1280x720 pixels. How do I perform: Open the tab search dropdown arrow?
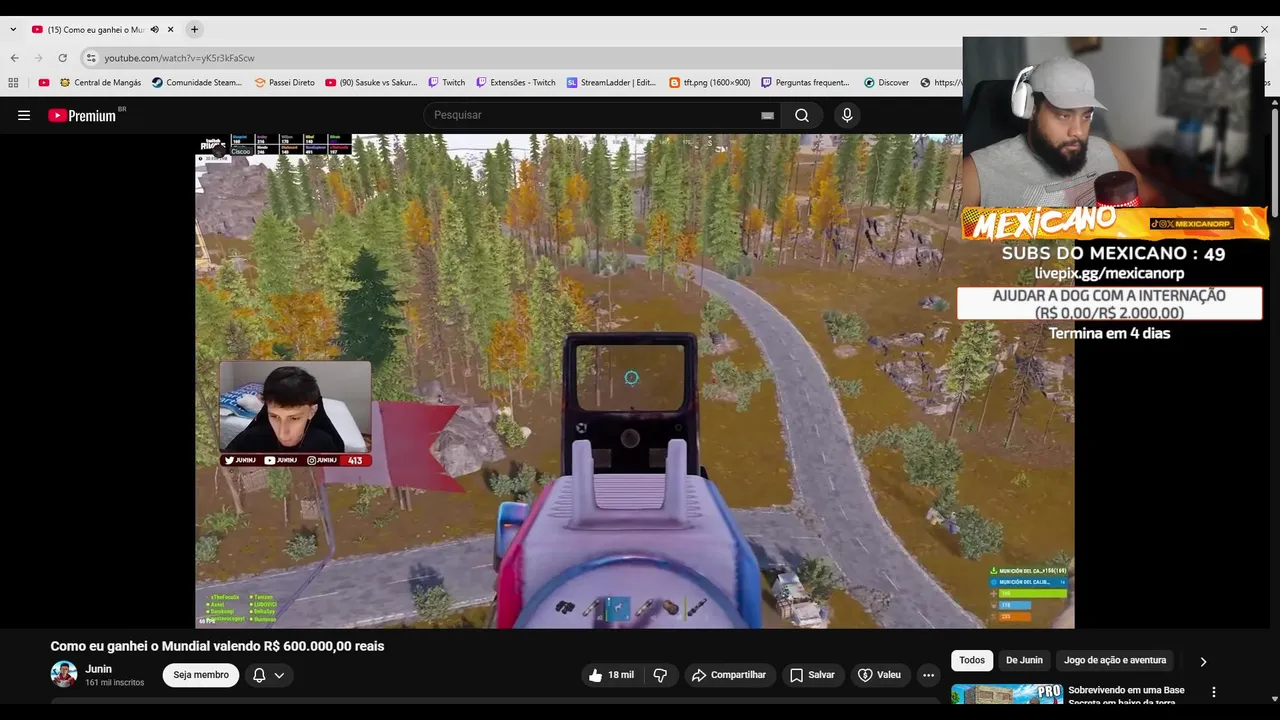pos(13,30)
